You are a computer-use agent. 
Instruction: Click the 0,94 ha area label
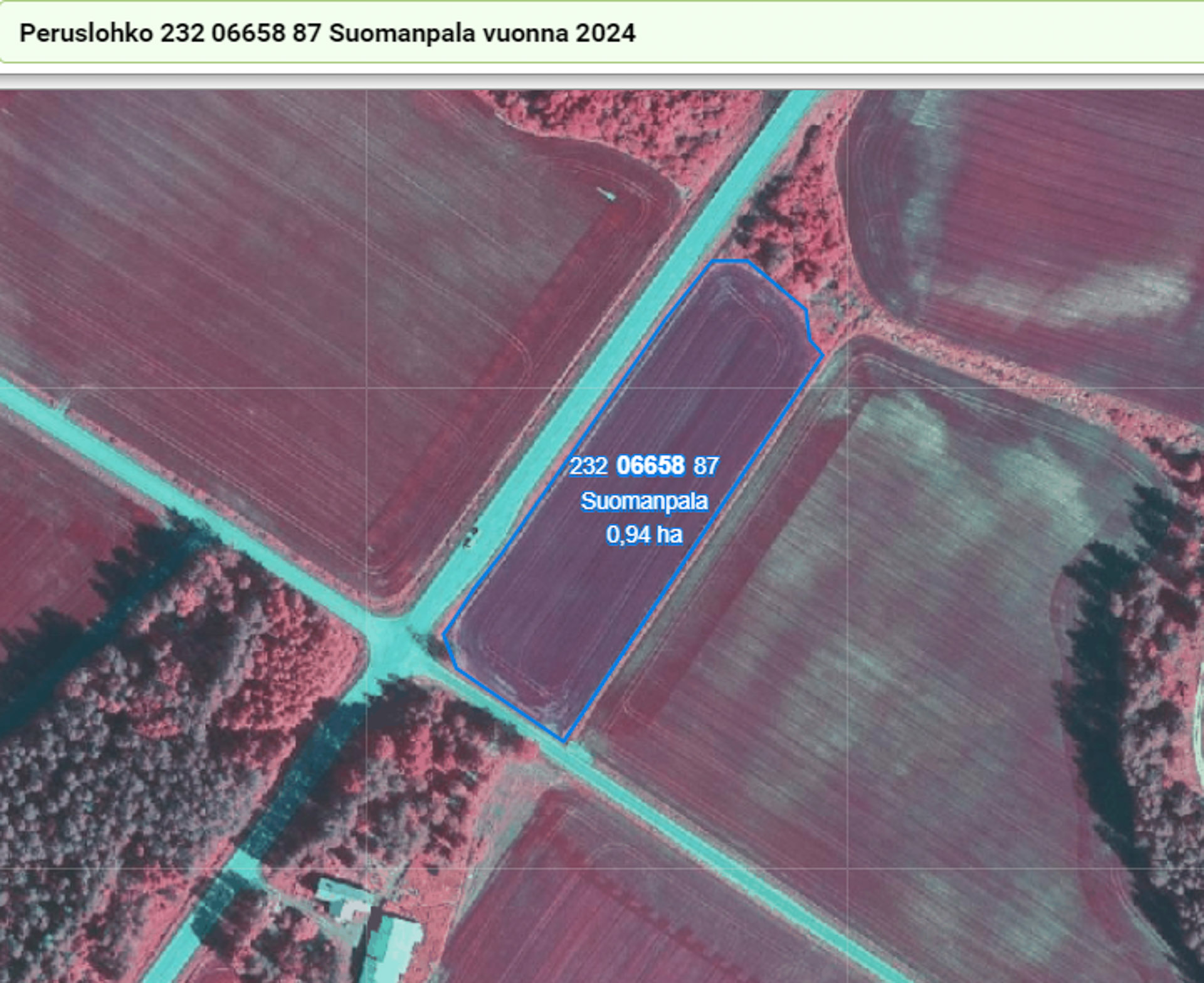tap(644, 534)
